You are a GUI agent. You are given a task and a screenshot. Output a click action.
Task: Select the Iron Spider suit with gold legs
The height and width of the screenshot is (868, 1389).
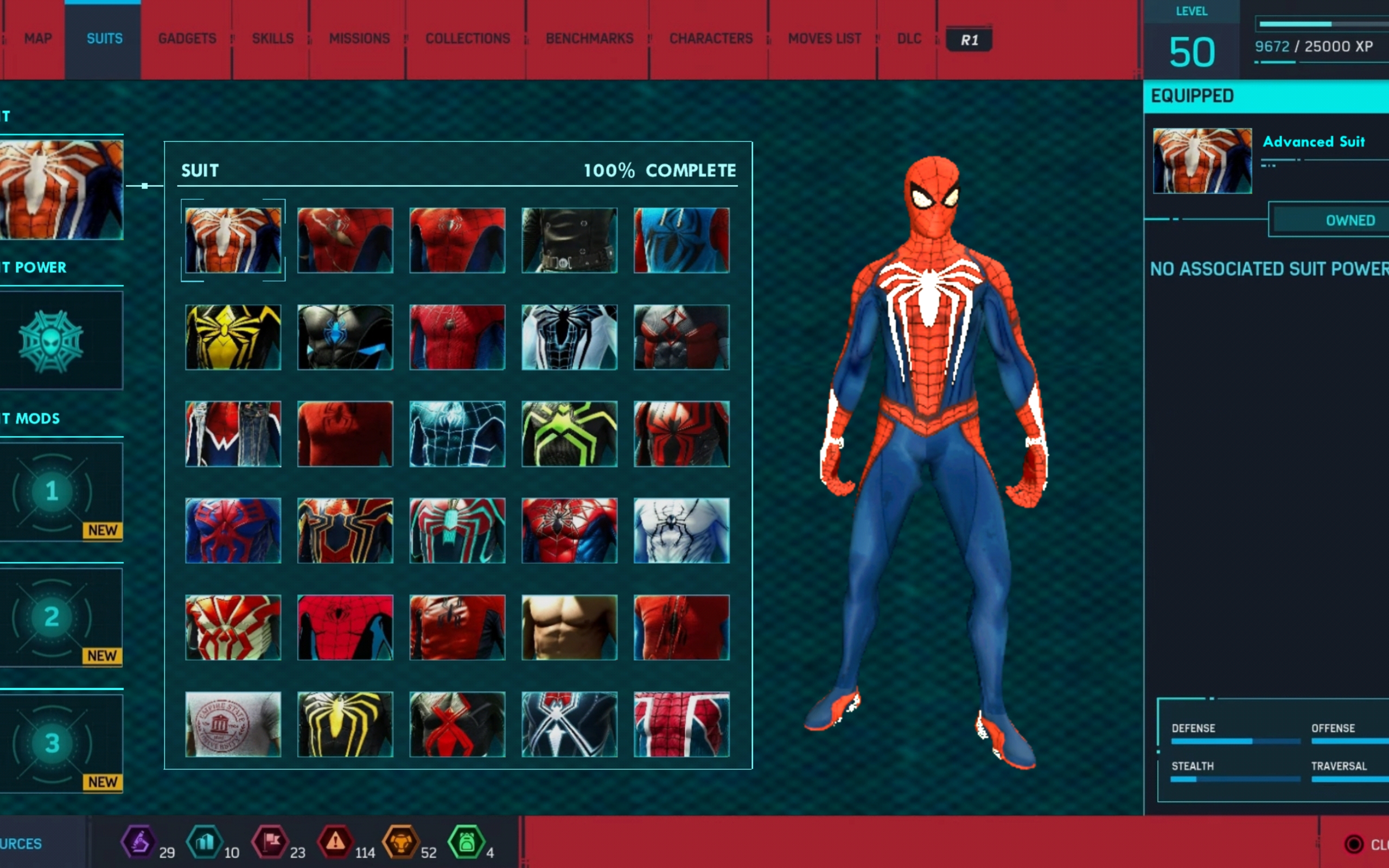(x=345, y=530)
